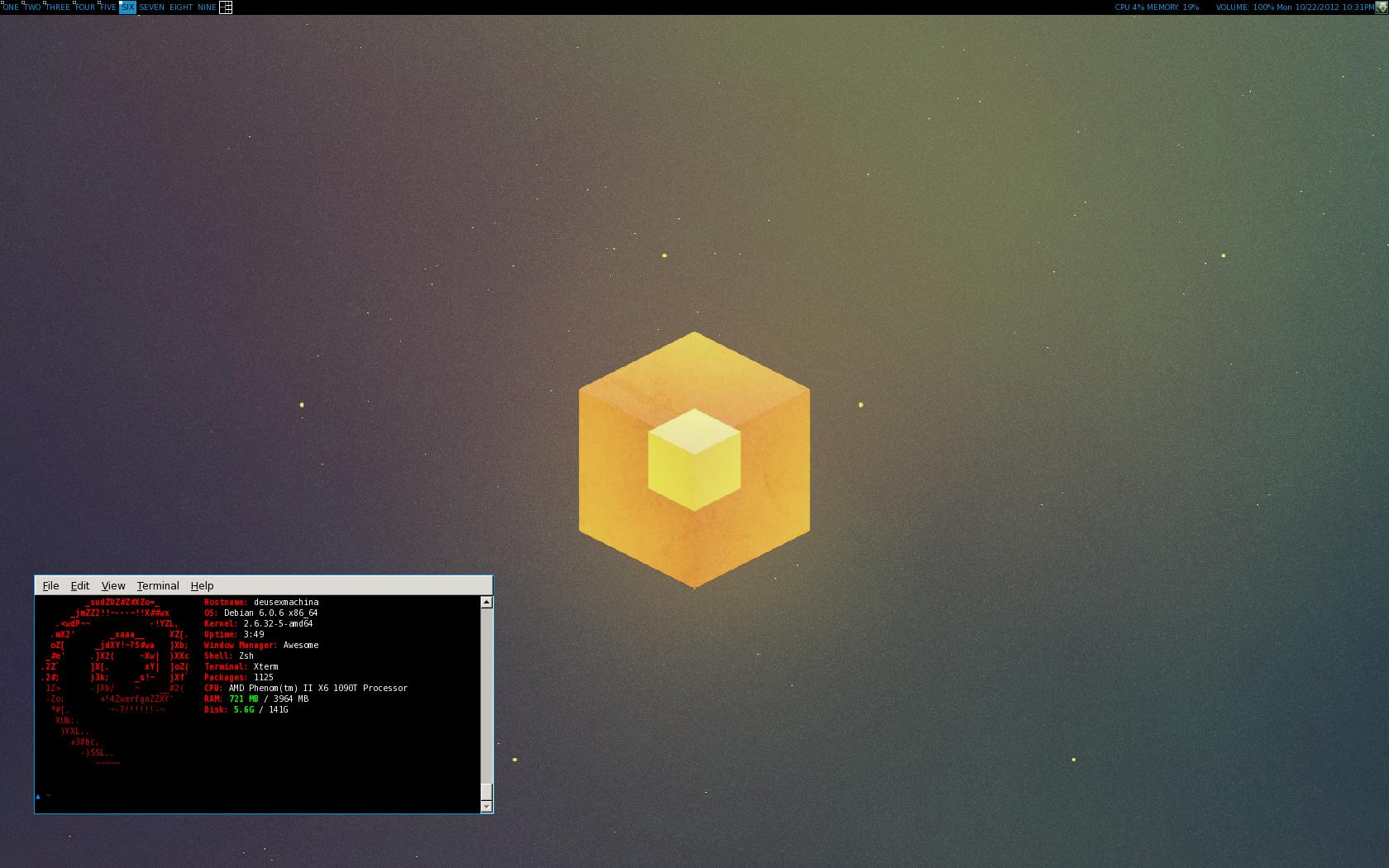Viewport: 1389px width, 868px height.
Task: Open the terminal File menu
Action: click(x=50, y=585)
